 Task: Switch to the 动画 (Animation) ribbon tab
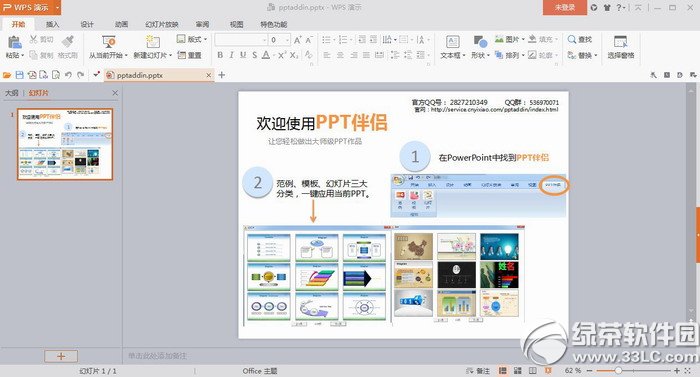click(121, 24)
